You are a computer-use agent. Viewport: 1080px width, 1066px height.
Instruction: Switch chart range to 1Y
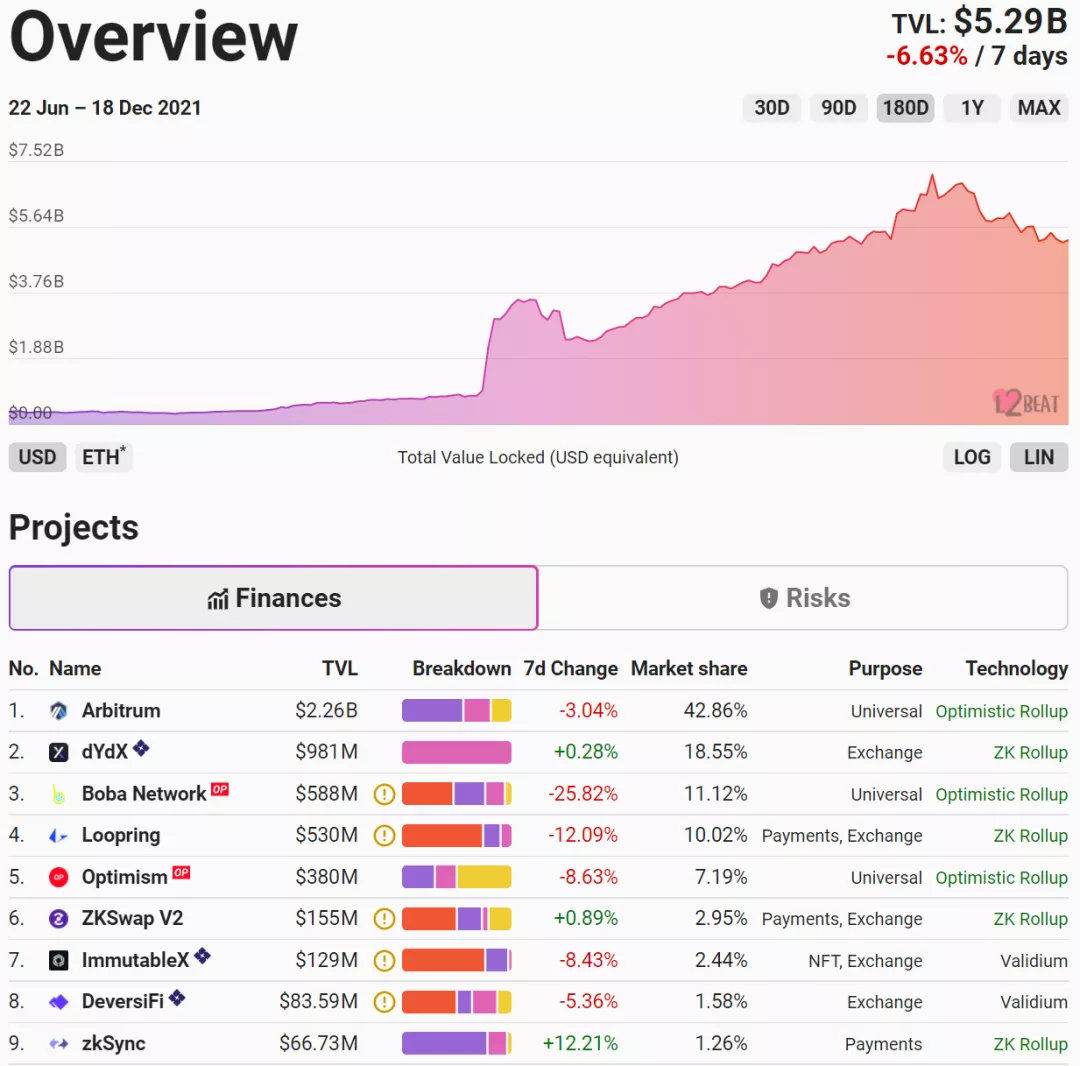972,108
